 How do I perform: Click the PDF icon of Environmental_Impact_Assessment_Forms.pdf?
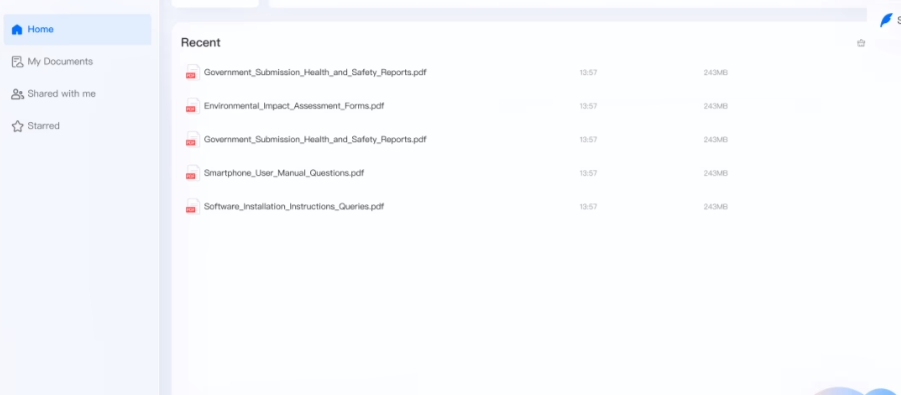[x=191, y=106]
